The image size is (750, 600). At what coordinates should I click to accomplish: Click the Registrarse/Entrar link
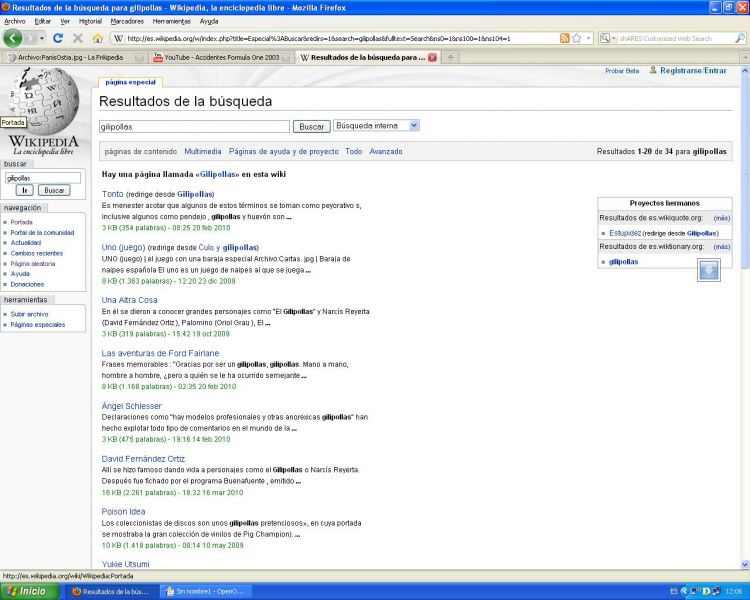[693, 70]
